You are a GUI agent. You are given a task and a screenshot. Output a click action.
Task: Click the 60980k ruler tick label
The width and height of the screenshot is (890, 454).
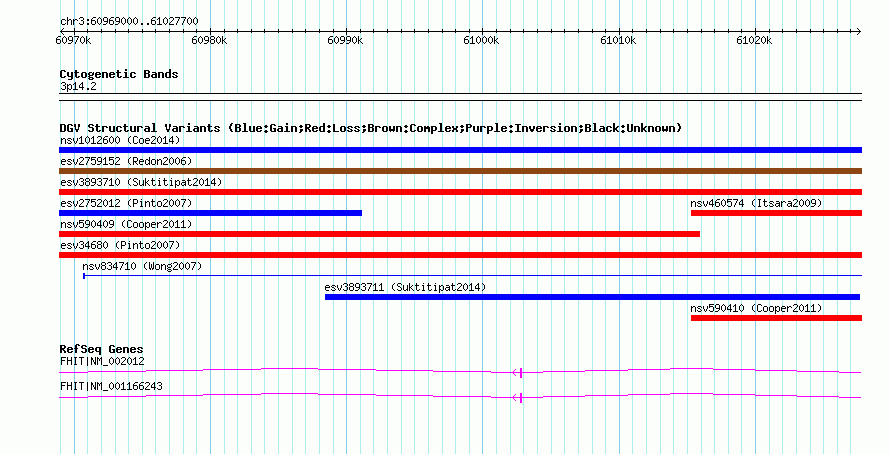point(209,41)
